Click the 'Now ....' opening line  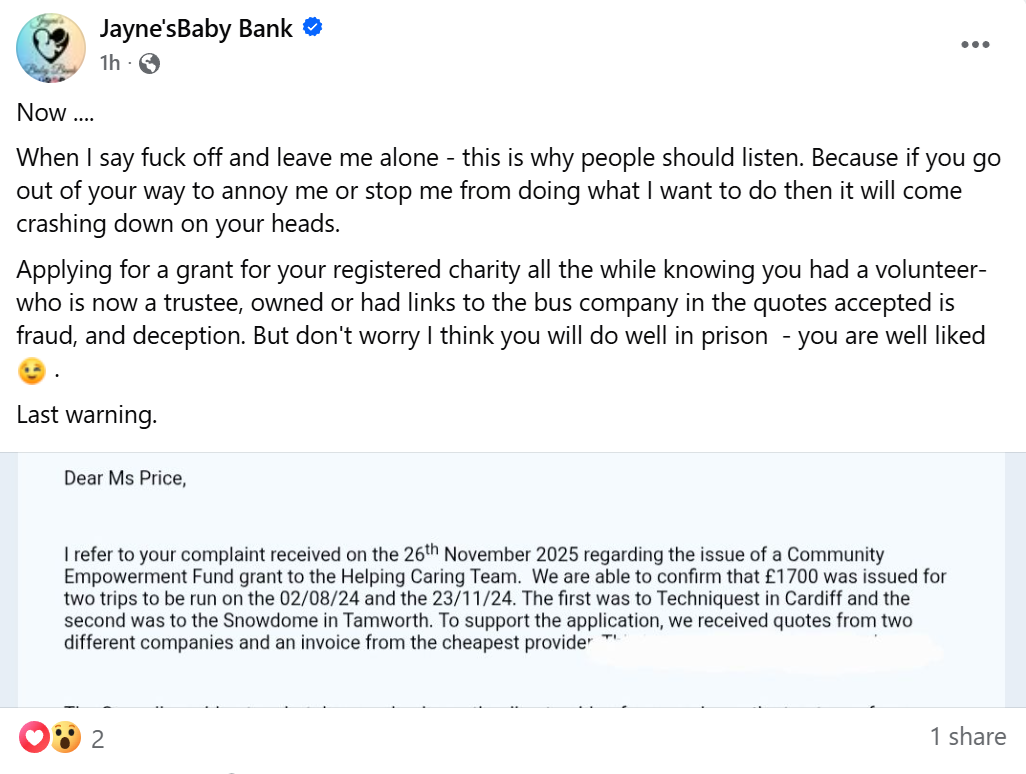point(55,112)
